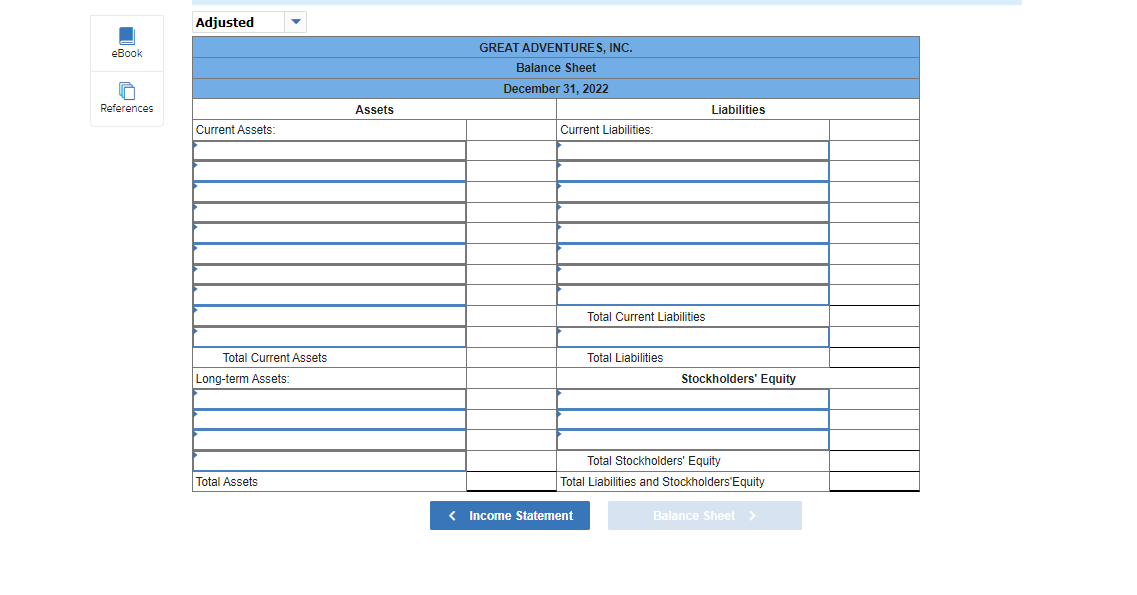Expand the Adjusted dropdown arrow
1137x595 pixels.
(296, 22)
